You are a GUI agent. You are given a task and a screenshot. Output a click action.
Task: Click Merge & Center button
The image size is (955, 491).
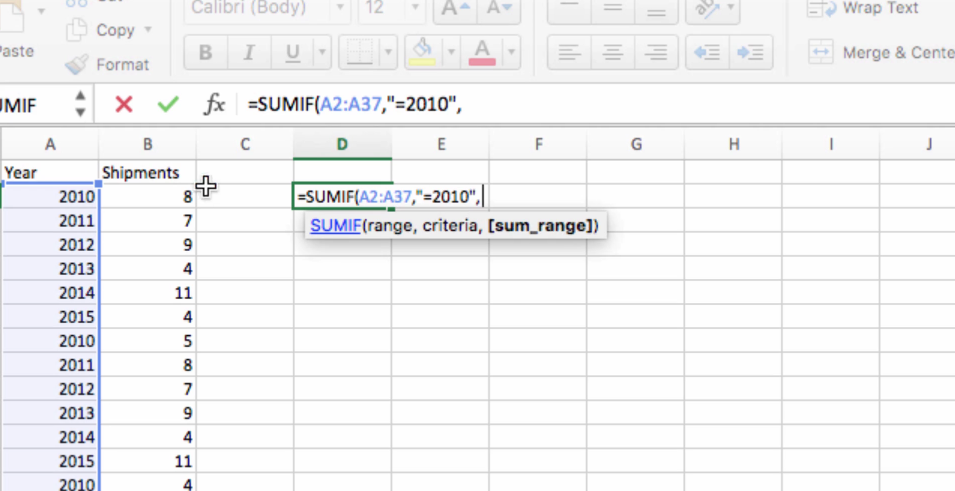pos(881,52)
